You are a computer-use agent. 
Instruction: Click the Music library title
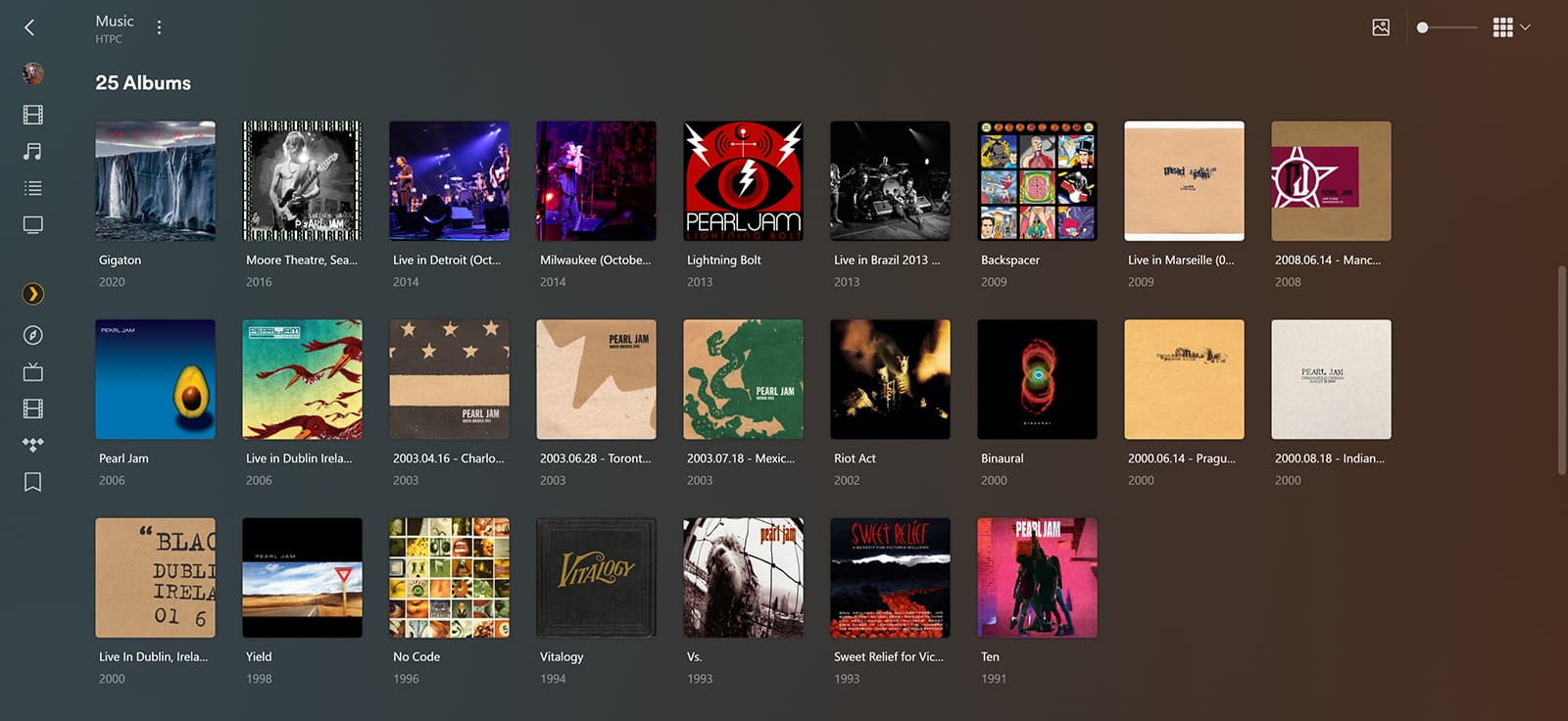114,21
